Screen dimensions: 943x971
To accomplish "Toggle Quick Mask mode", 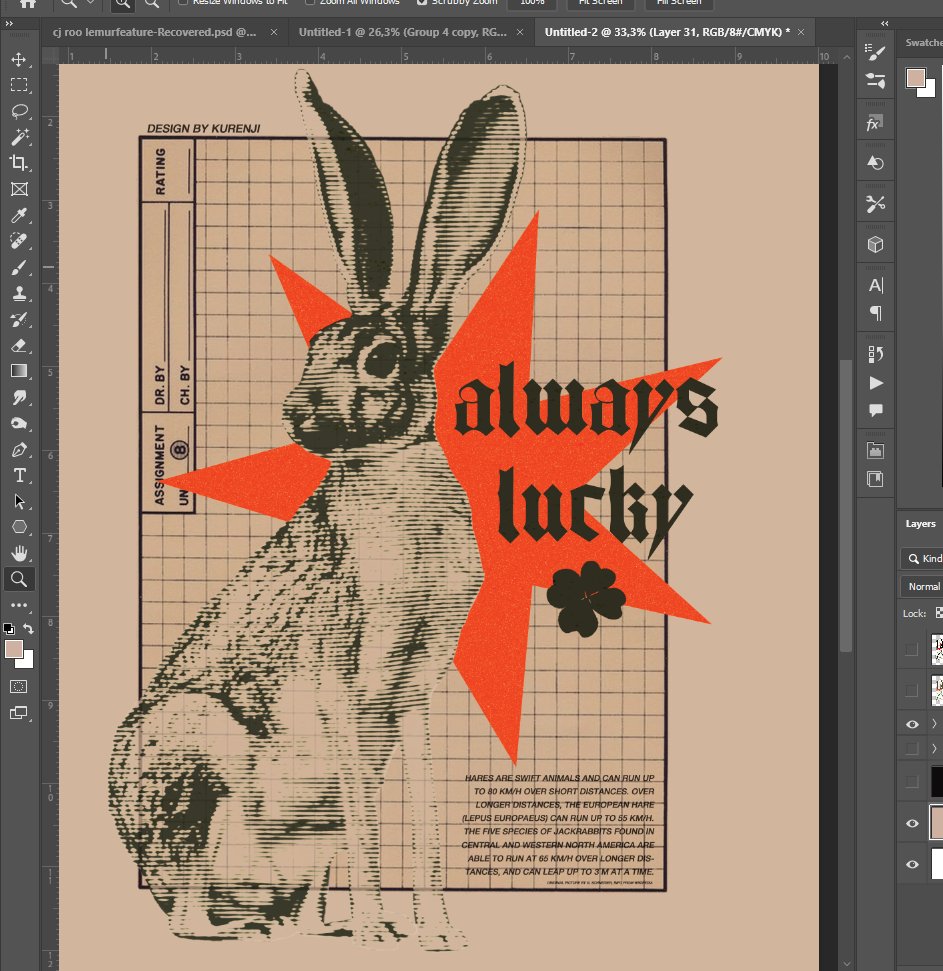I will point(19,686).
